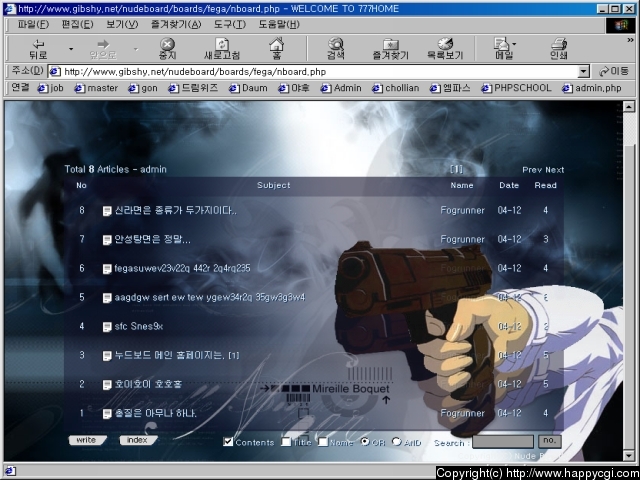Click the Back arrow toolbar icon
Image resolution: width=640 pixels, height=480 pixels.
click(x=38, y=44)
